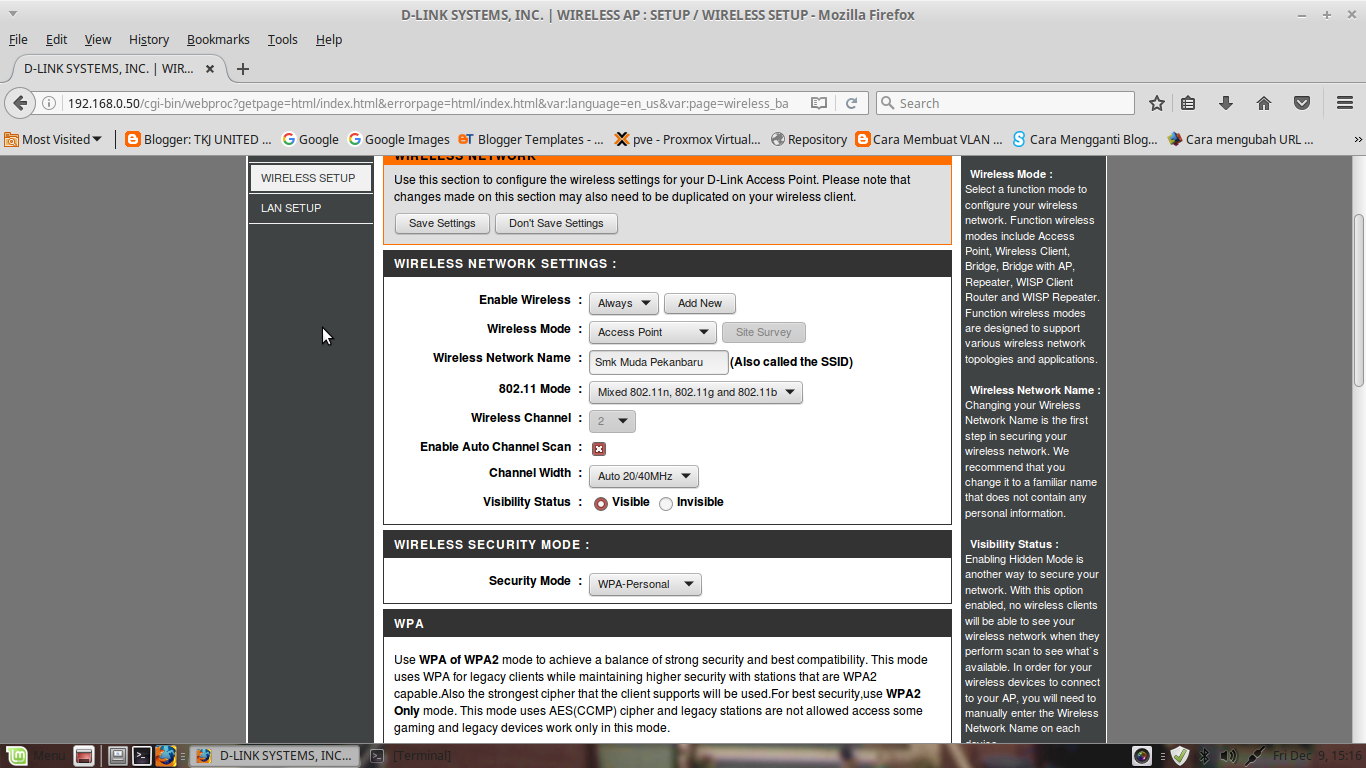
Task: Open the Bookmarks menu
Action: pos(218,39)
